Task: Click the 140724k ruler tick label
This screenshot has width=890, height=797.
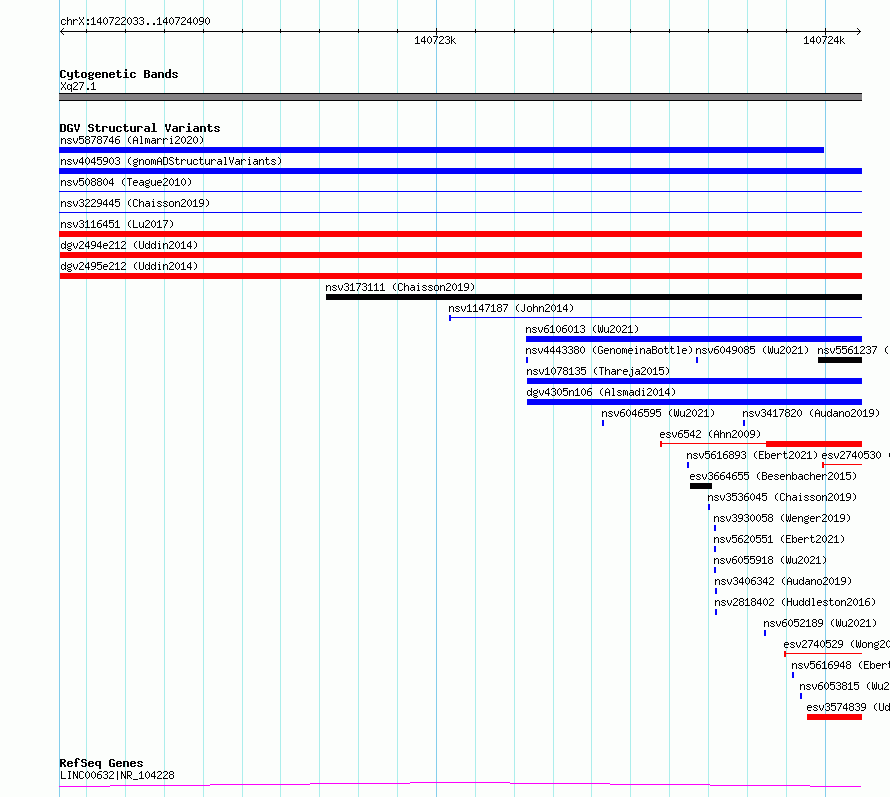Action: pos(824,40)
